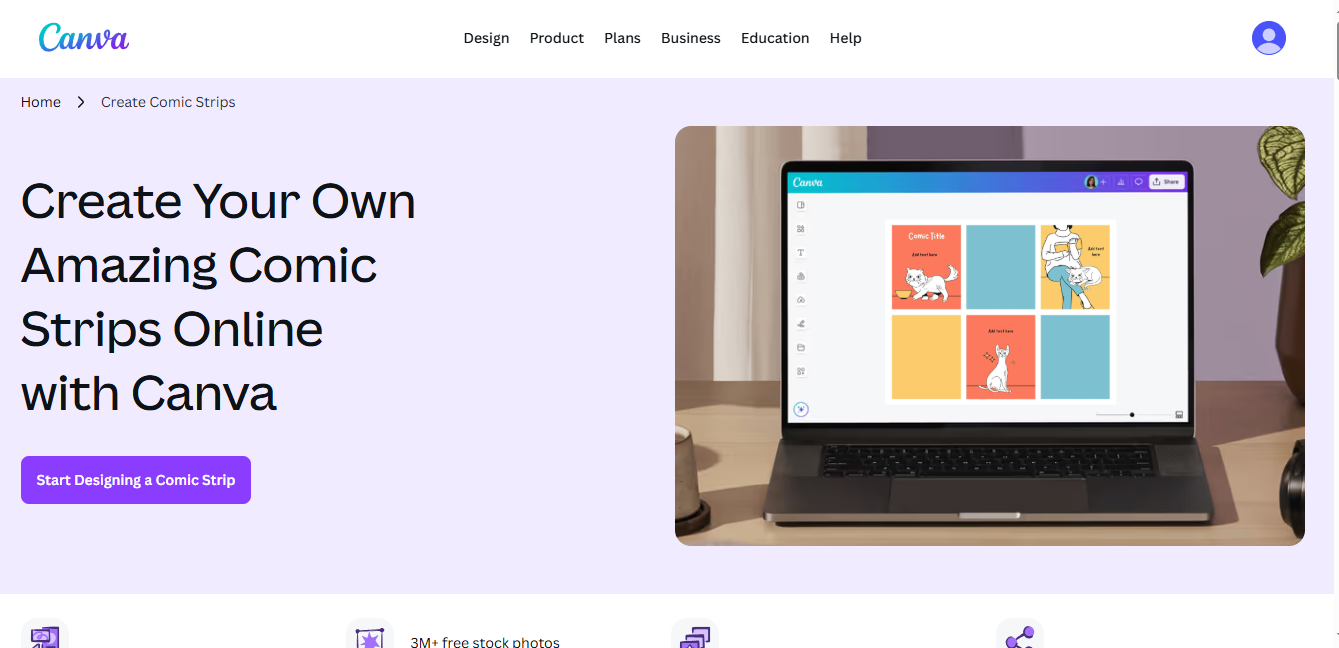The image size is (1339, 648).
Task: Go to Home via the breadcrumb link
Action: pyautogui.click(x=40, y=101)
